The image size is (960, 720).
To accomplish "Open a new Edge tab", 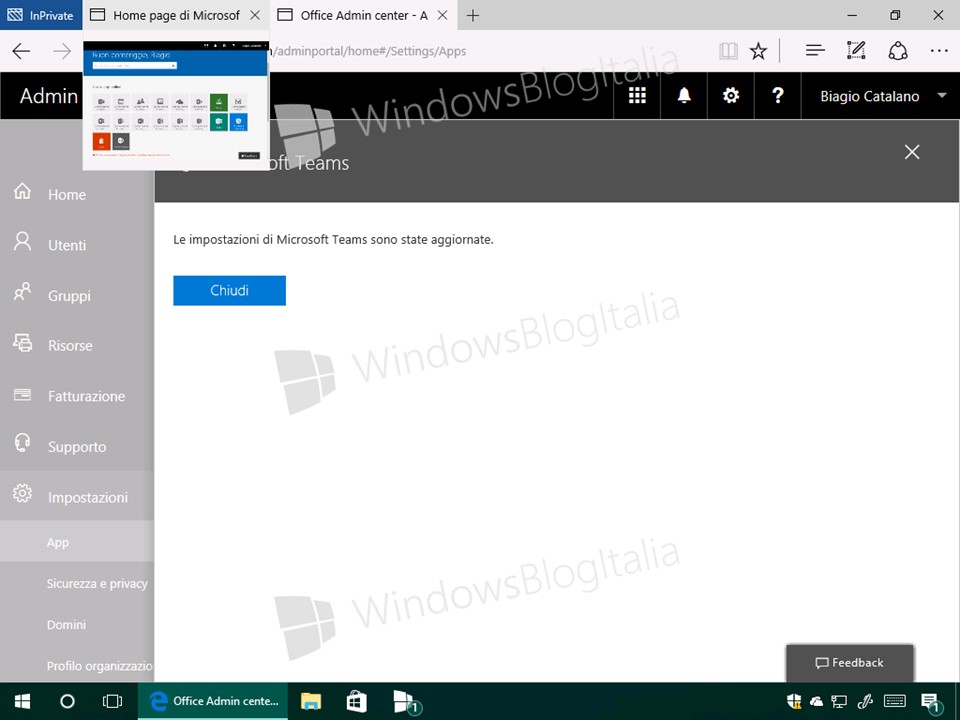I will [x=473, y=15].
